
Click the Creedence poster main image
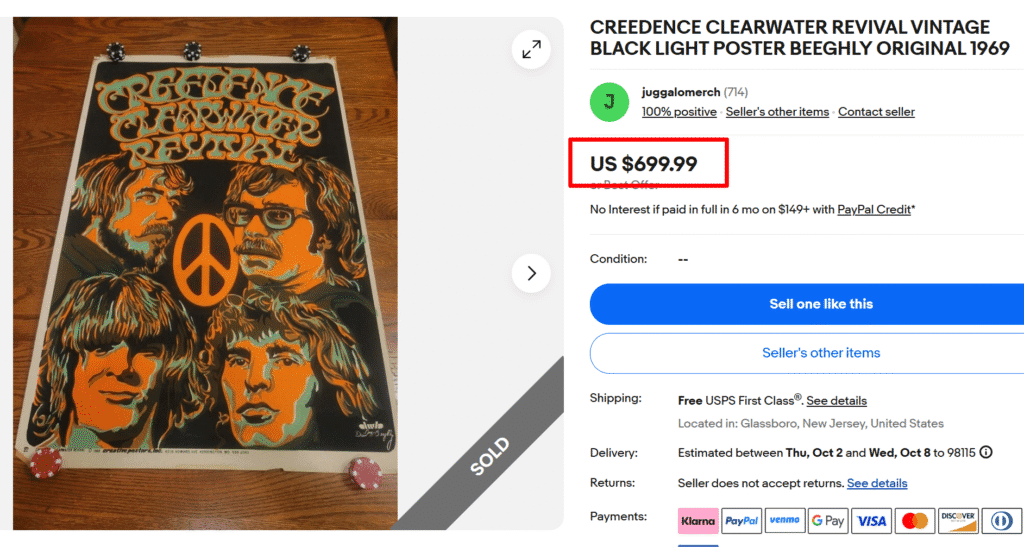click(205, 270)
